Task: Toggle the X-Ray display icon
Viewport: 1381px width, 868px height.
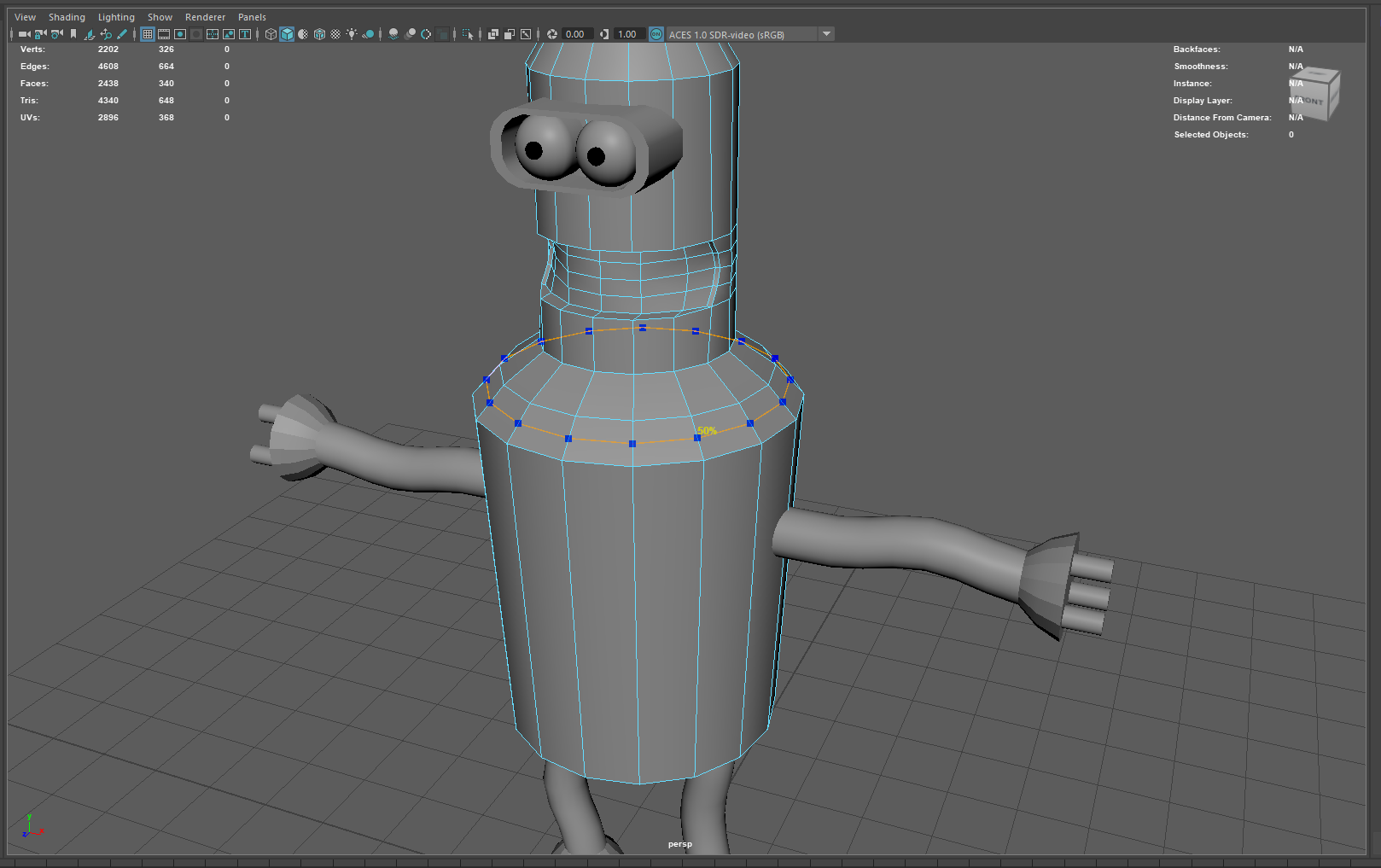Action: (493, 34)
